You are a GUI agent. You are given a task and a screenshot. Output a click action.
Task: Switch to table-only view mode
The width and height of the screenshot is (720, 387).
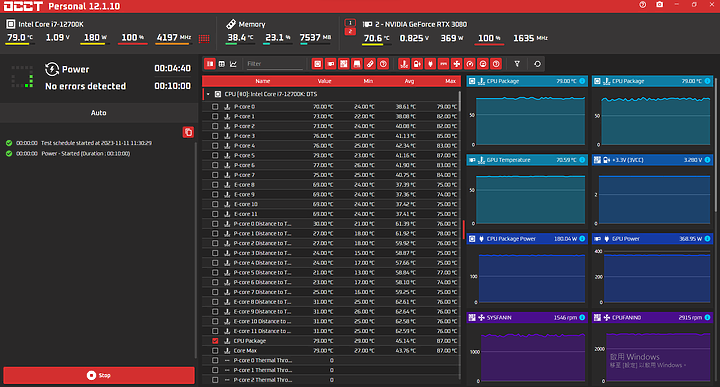coord(222,64)
